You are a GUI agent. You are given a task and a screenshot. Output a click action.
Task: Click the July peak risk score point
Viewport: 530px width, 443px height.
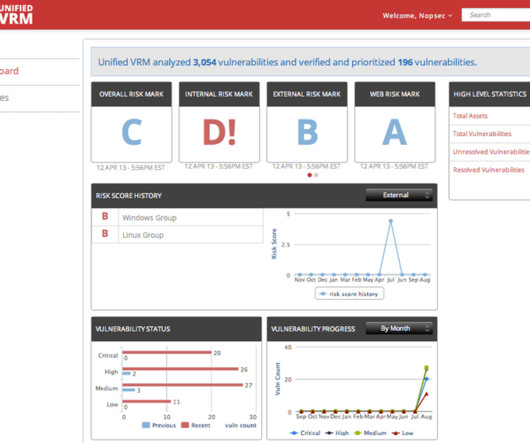(391, 221)
